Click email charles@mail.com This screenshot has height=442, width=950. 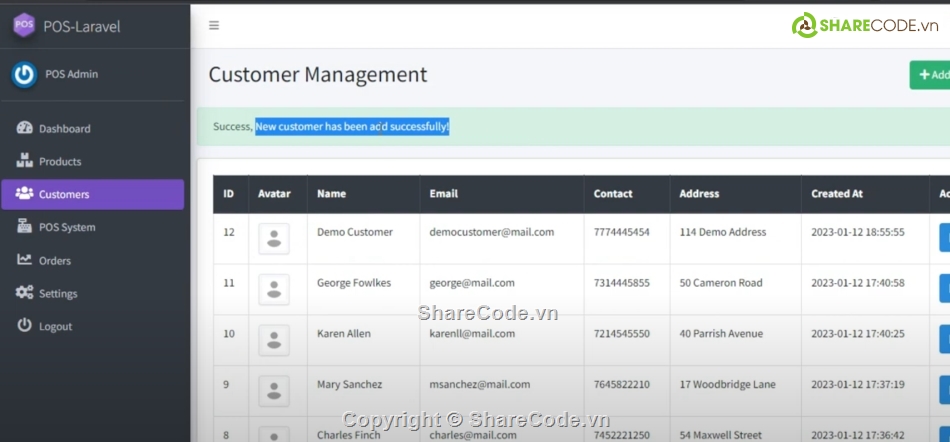[x=473, y=435]
